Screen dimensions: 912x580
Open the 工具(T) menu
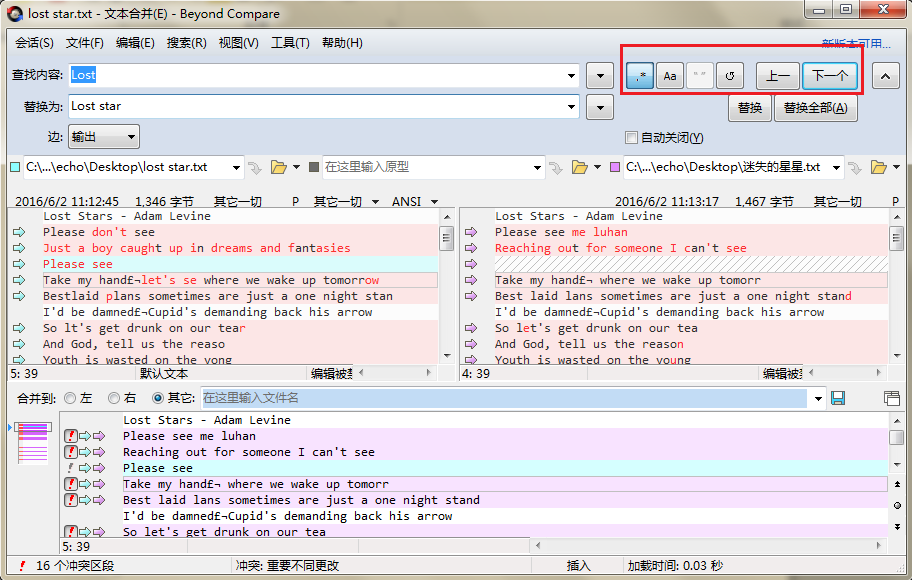290,42
